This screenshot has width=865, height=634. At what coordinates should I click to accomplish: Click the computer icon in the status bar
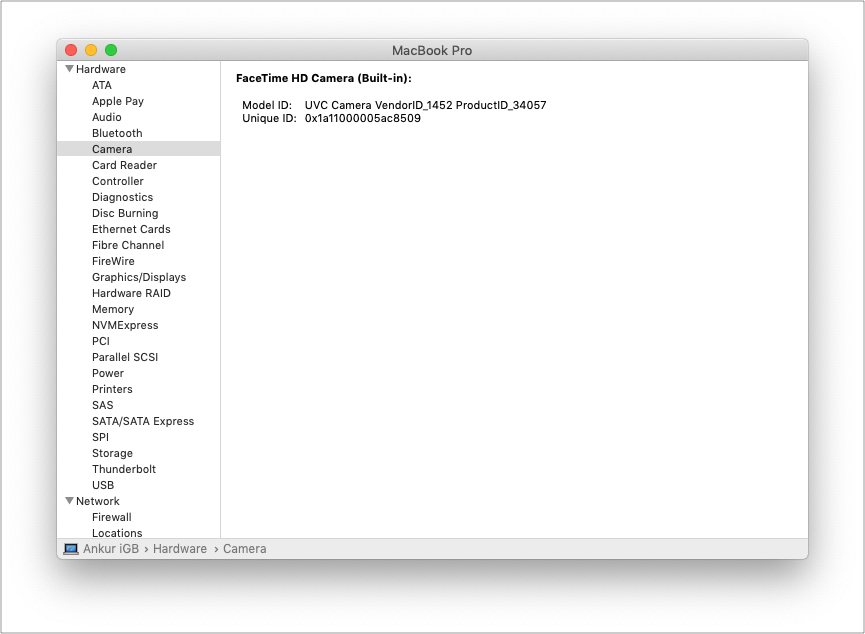[x=70, y=548]
